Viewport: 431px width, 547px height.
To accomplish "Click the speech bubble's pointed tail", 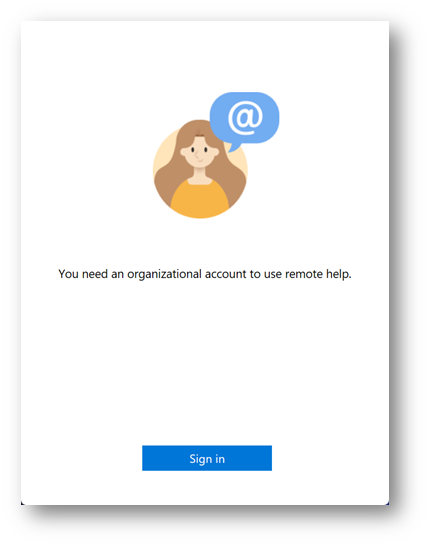I will coord(234,147).
